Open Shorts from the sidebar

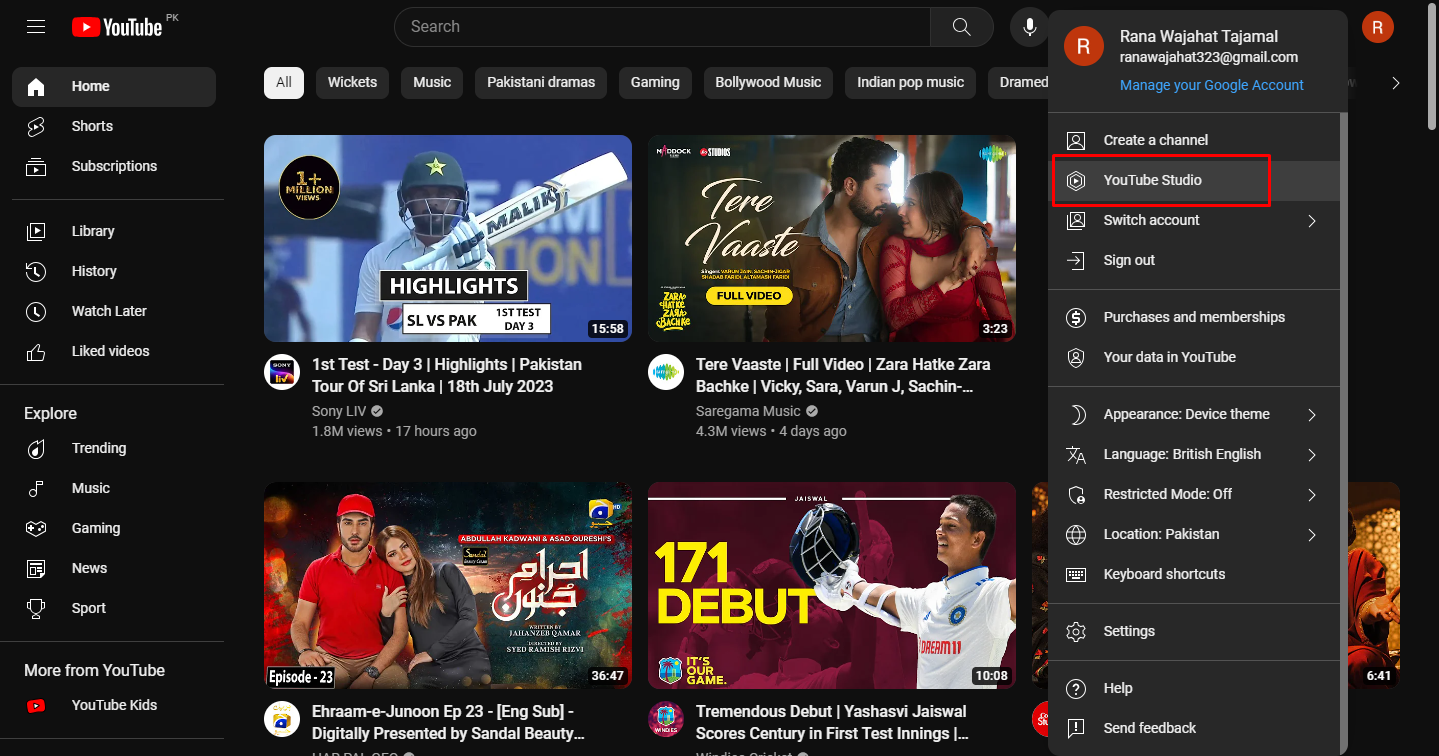pyautogui.click(x=114, y=127)
